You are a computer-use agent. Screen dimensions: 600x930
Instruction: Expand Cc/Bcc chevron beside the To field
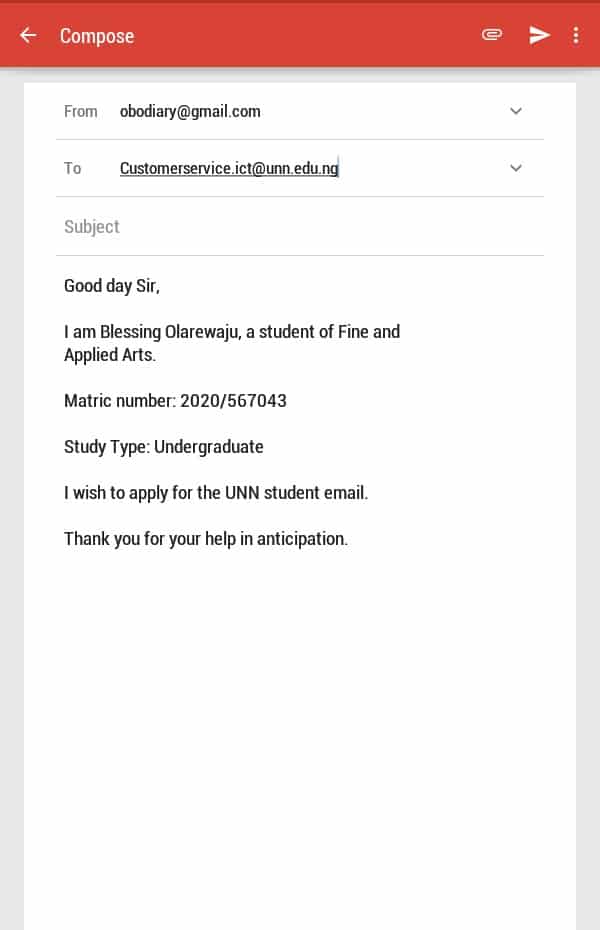coord(516,168)
